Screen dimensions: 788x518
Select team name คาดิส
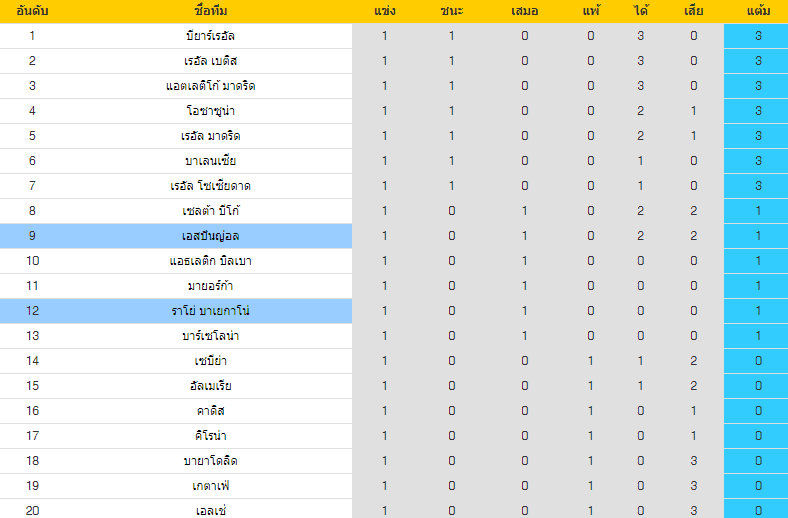coord(211,411)
